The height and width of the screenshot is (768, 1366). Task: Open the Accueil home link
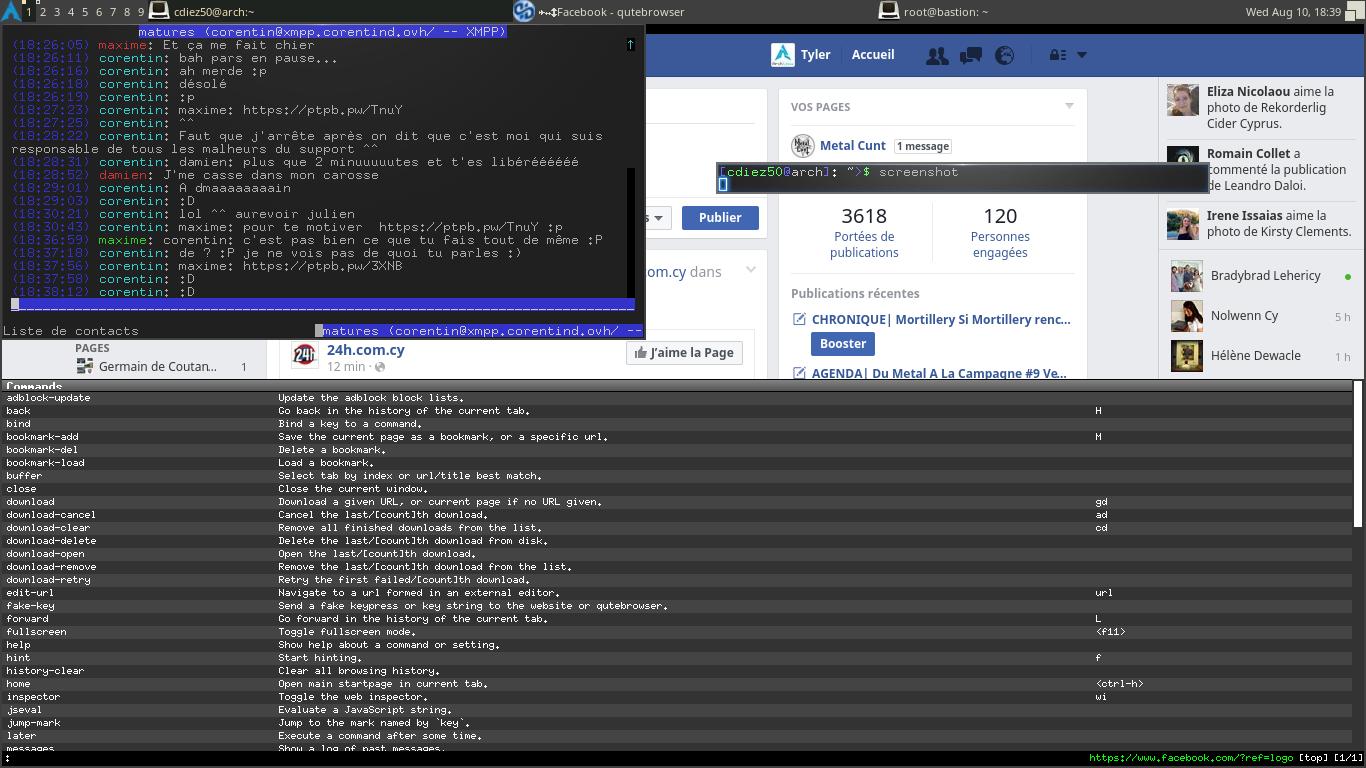(873, 55)
